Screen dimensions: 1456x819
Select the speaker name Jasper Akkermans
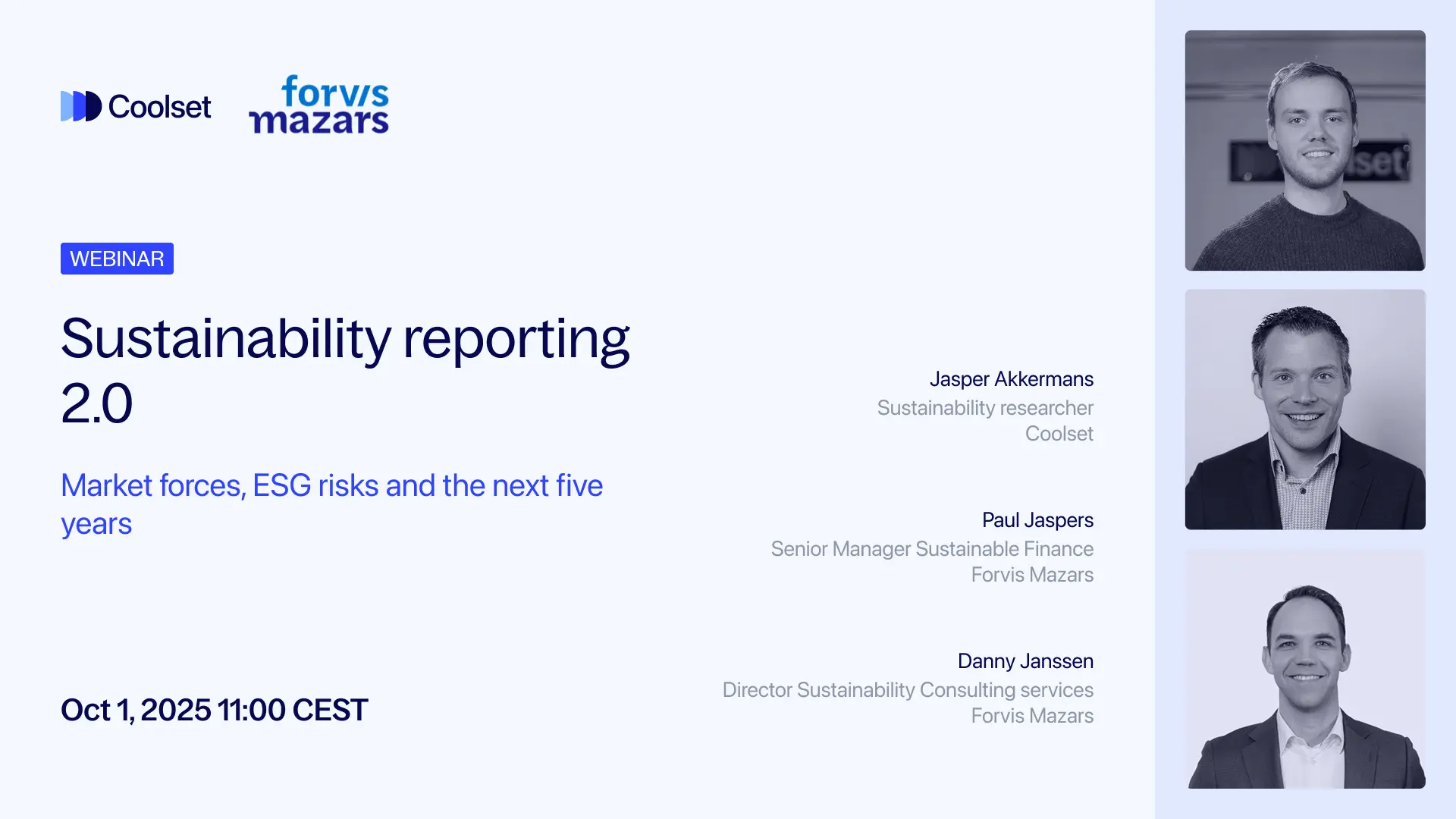[1012, 379]
